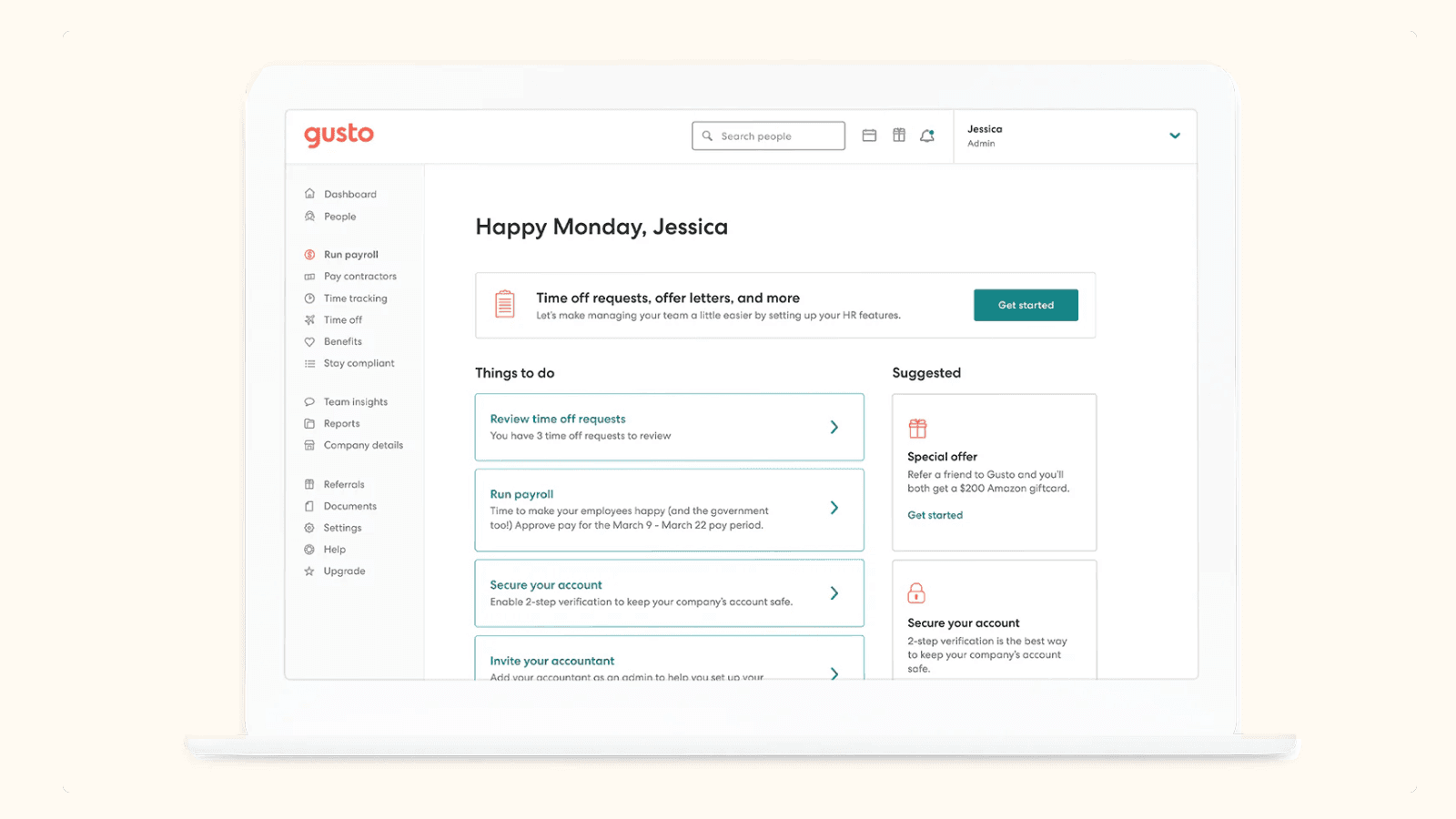
Task: Click the Team insights speech bubble icon
Action: click(x=309, y=401)
